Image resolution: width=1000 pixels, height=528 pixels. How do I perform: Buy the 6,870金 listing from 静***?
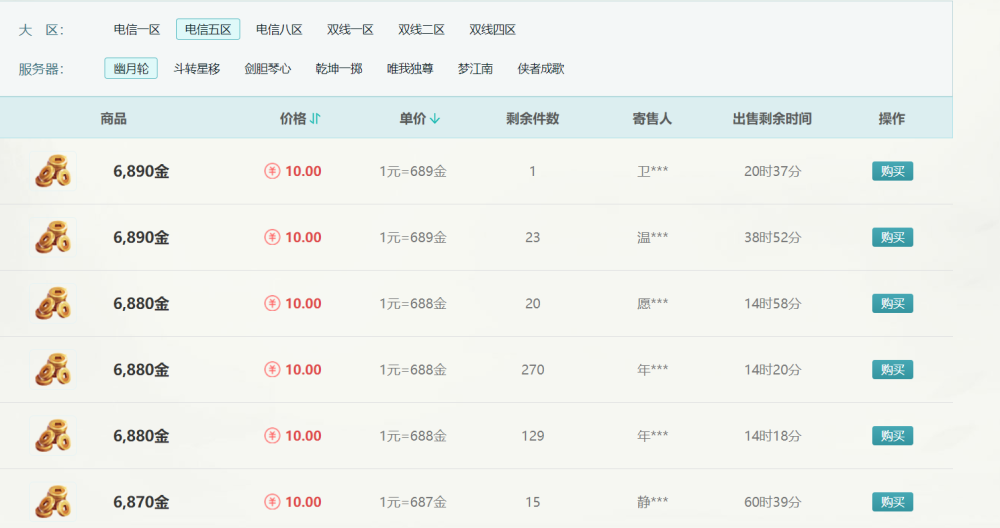[x=892, y=502]
